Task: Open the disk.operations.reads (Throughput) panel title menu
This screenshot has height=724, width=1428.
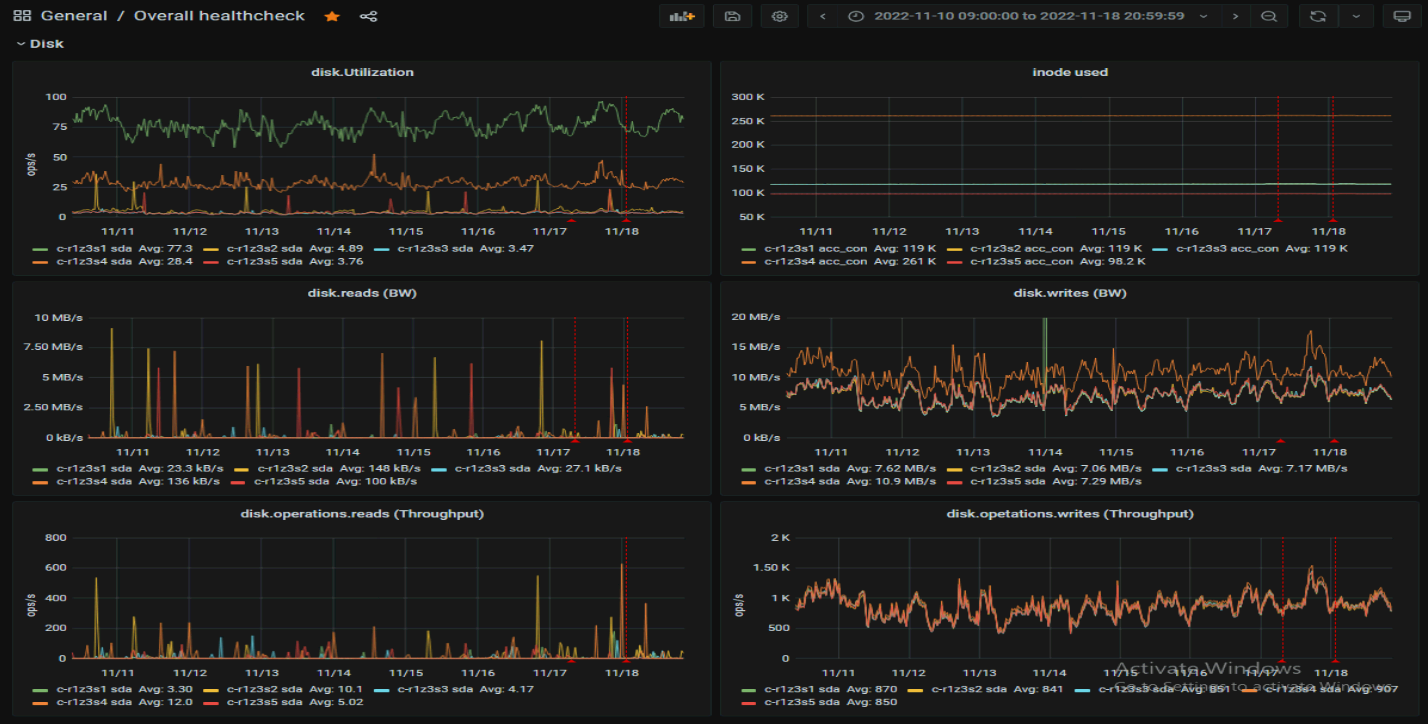Action: tap(361, 513)
